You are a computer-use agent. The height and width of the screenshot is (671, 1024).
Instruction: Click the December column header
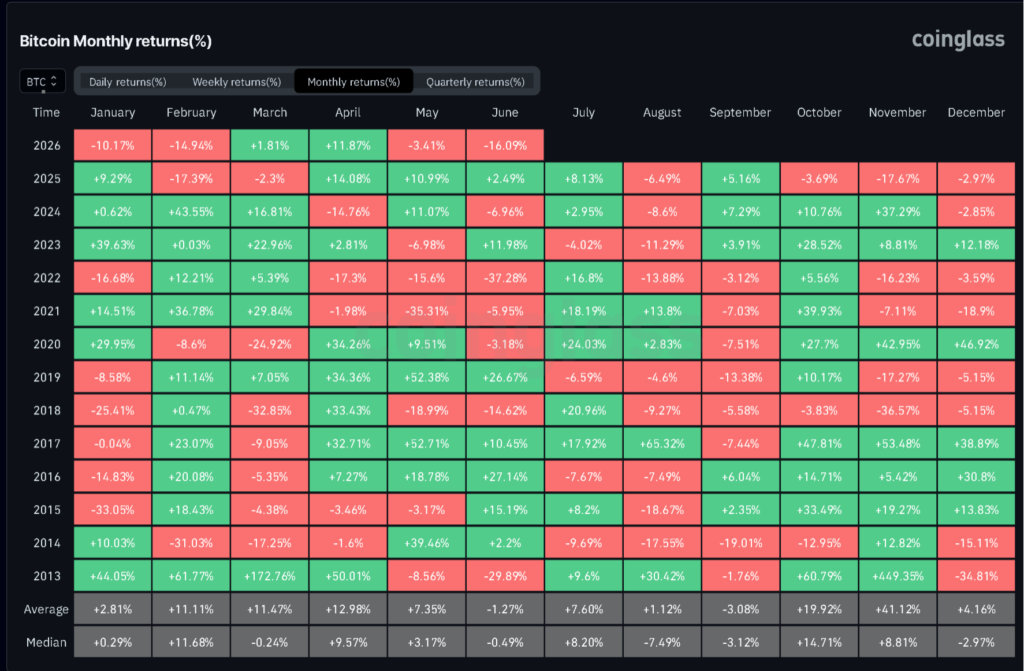point(976,112)
